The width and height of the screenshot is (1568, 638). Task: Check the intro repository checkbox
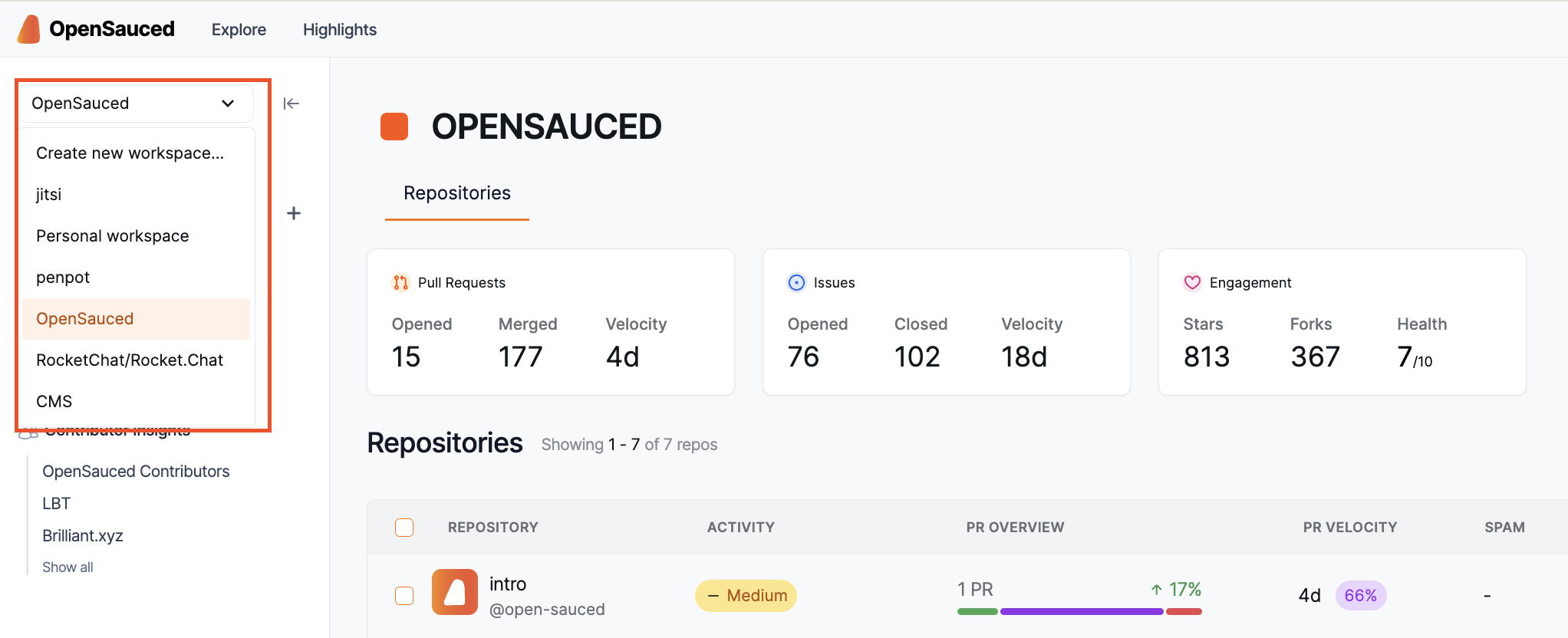pos(404,596)
